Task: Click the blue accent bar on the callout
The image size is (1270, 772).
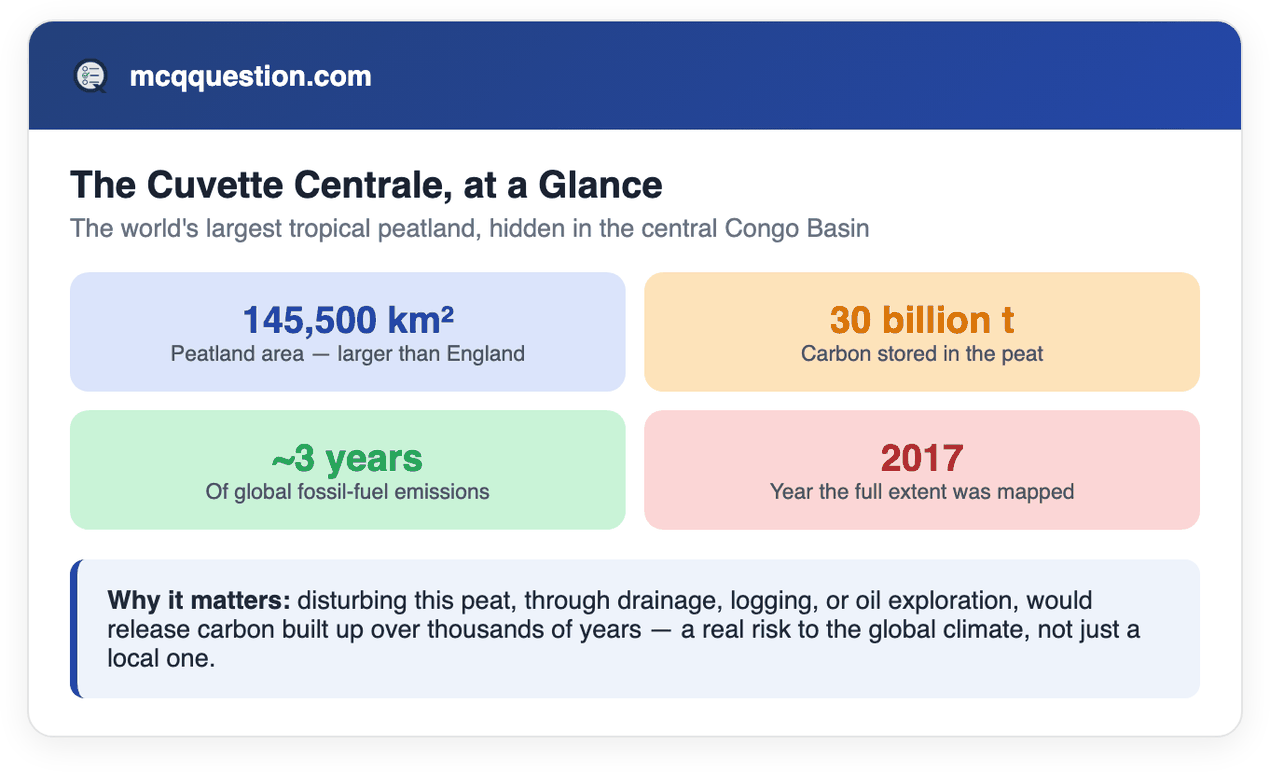Action: pos(74,629)
